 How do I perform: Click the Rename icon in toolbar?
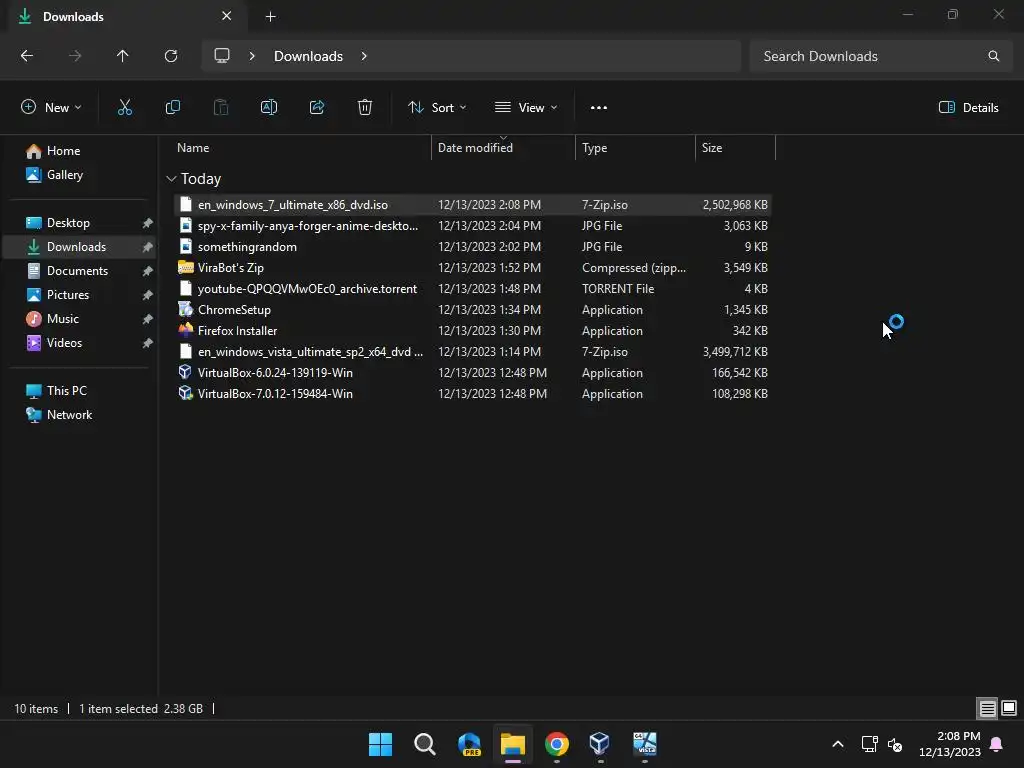click(x=269, y=108)
